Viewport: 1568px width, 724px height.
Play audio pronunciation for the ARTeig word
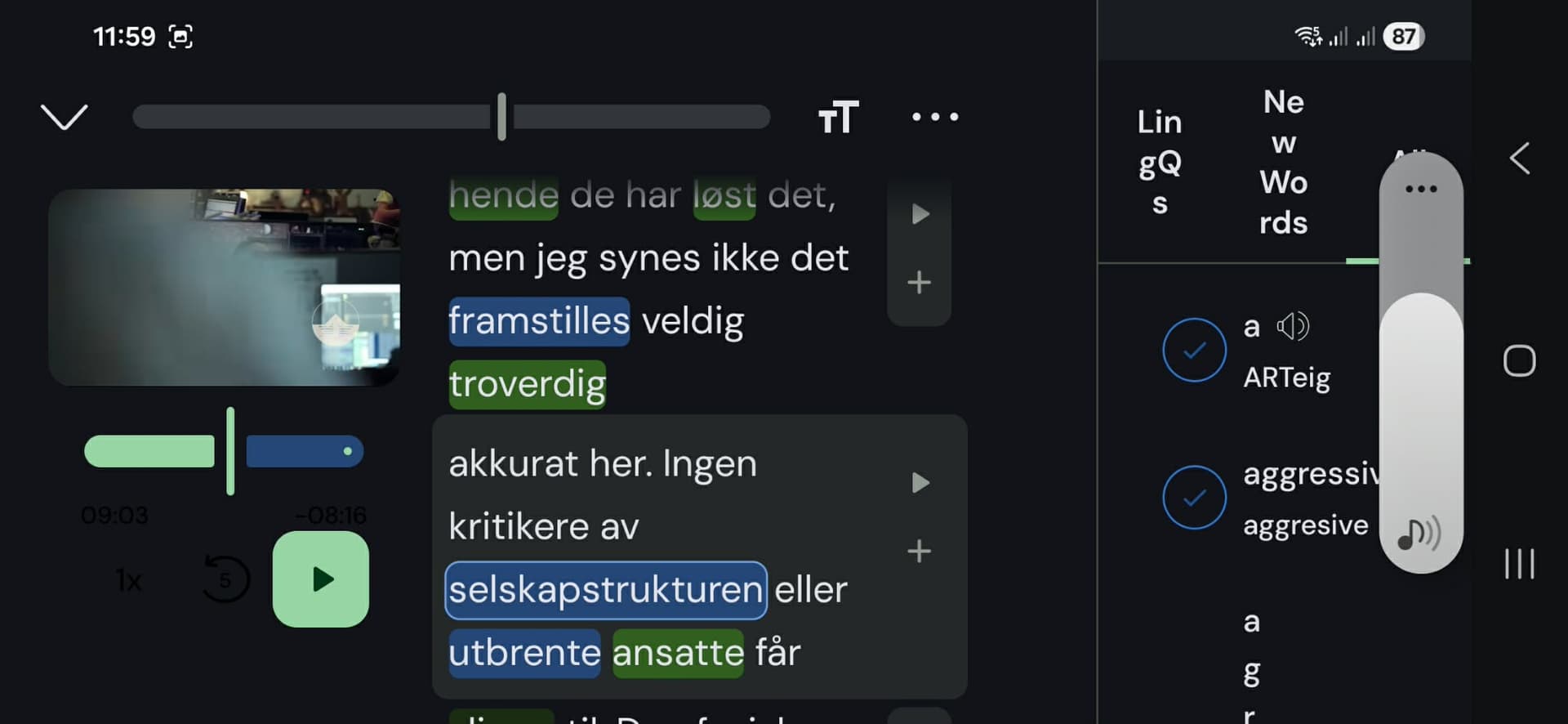[x=1293, y=327]
